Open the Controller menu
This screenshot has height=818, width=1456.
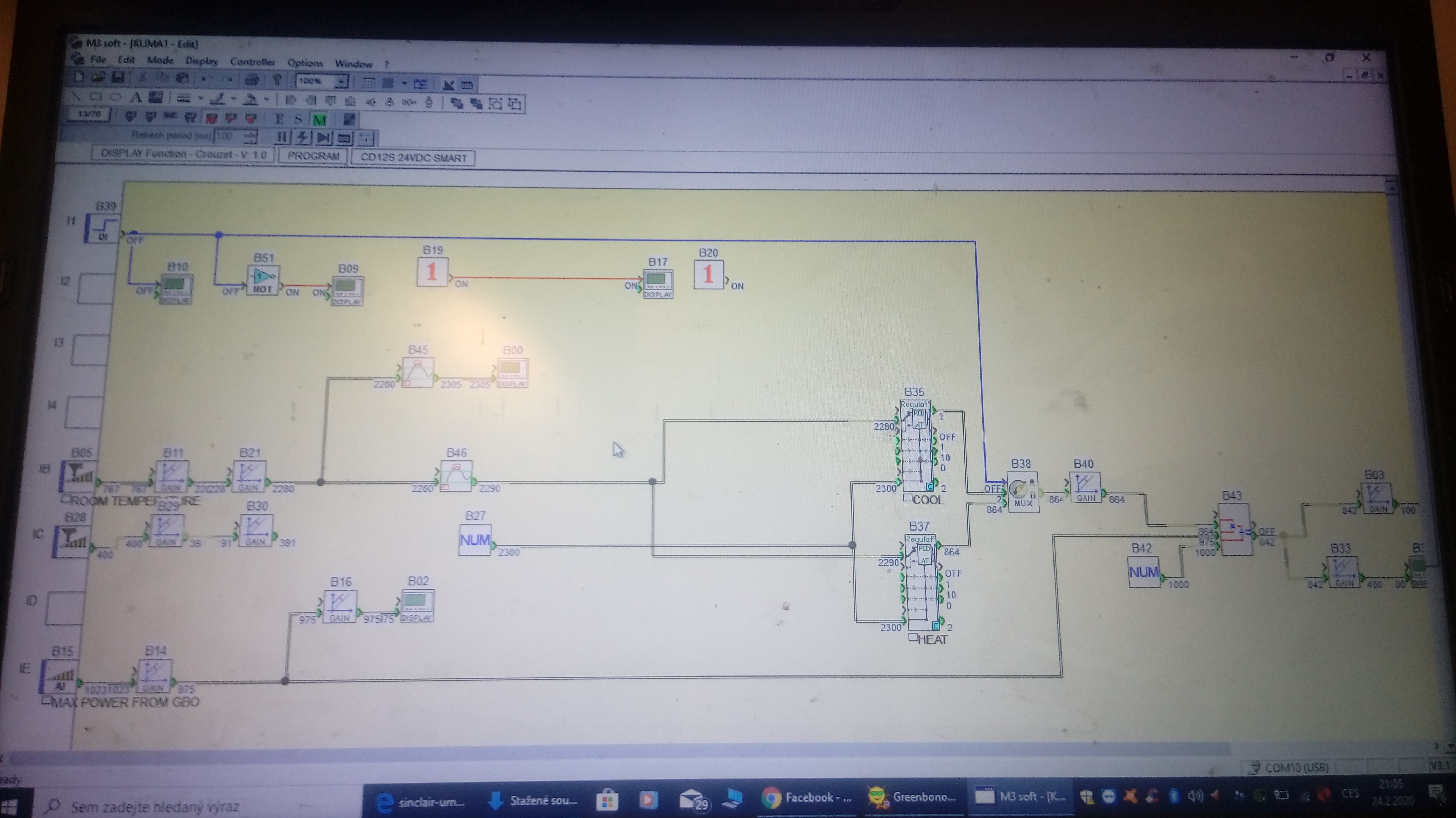[x=252, y=62]
